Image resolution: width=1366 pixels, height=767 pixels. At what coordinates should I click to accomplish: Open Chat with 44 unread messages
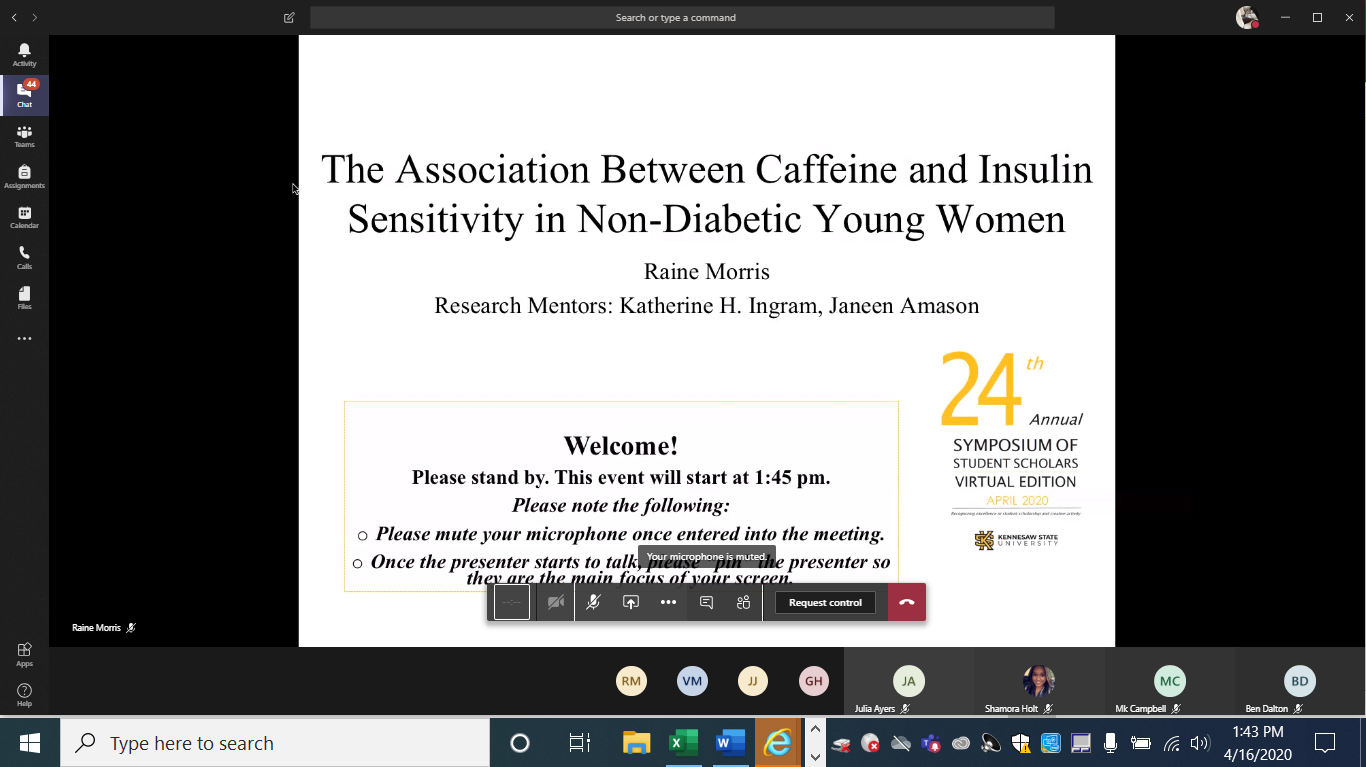click(x=24, y=95)
